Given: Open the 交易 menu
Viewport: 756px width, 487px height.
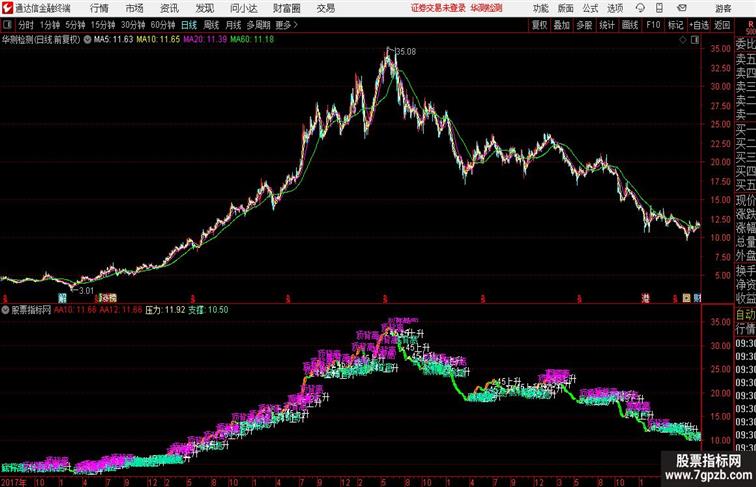Looking at the screenshot, I should (325, 8).
